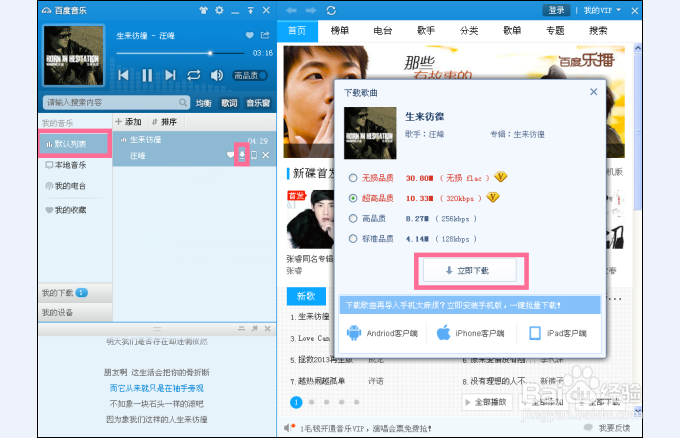Toggle the 音乐窗 music window
The height and width of the screenshot is (438, 680).
coord(258,103)
